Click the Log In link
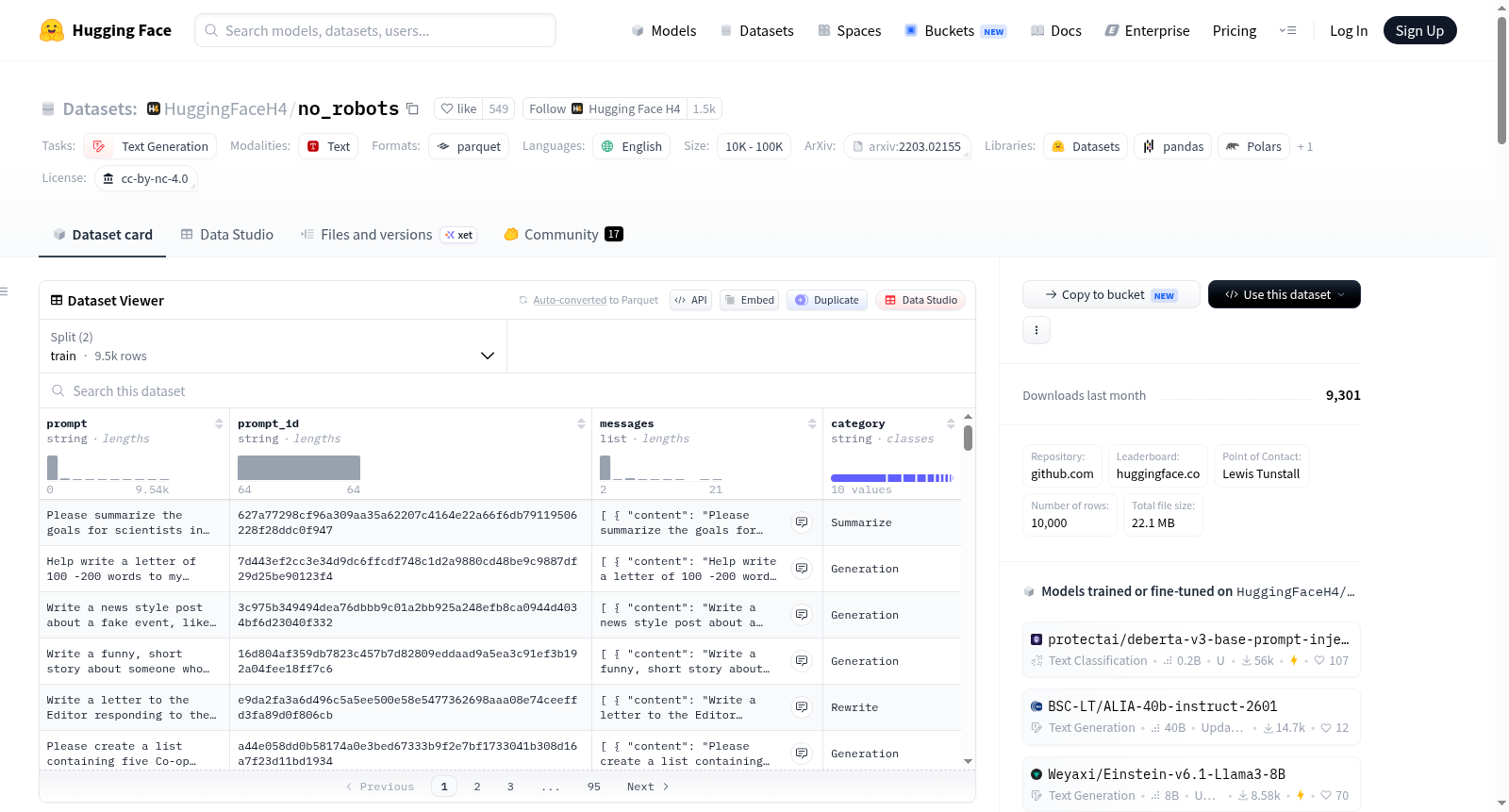The height and width of the screenshot is (812, 1509). [1349, 30]
